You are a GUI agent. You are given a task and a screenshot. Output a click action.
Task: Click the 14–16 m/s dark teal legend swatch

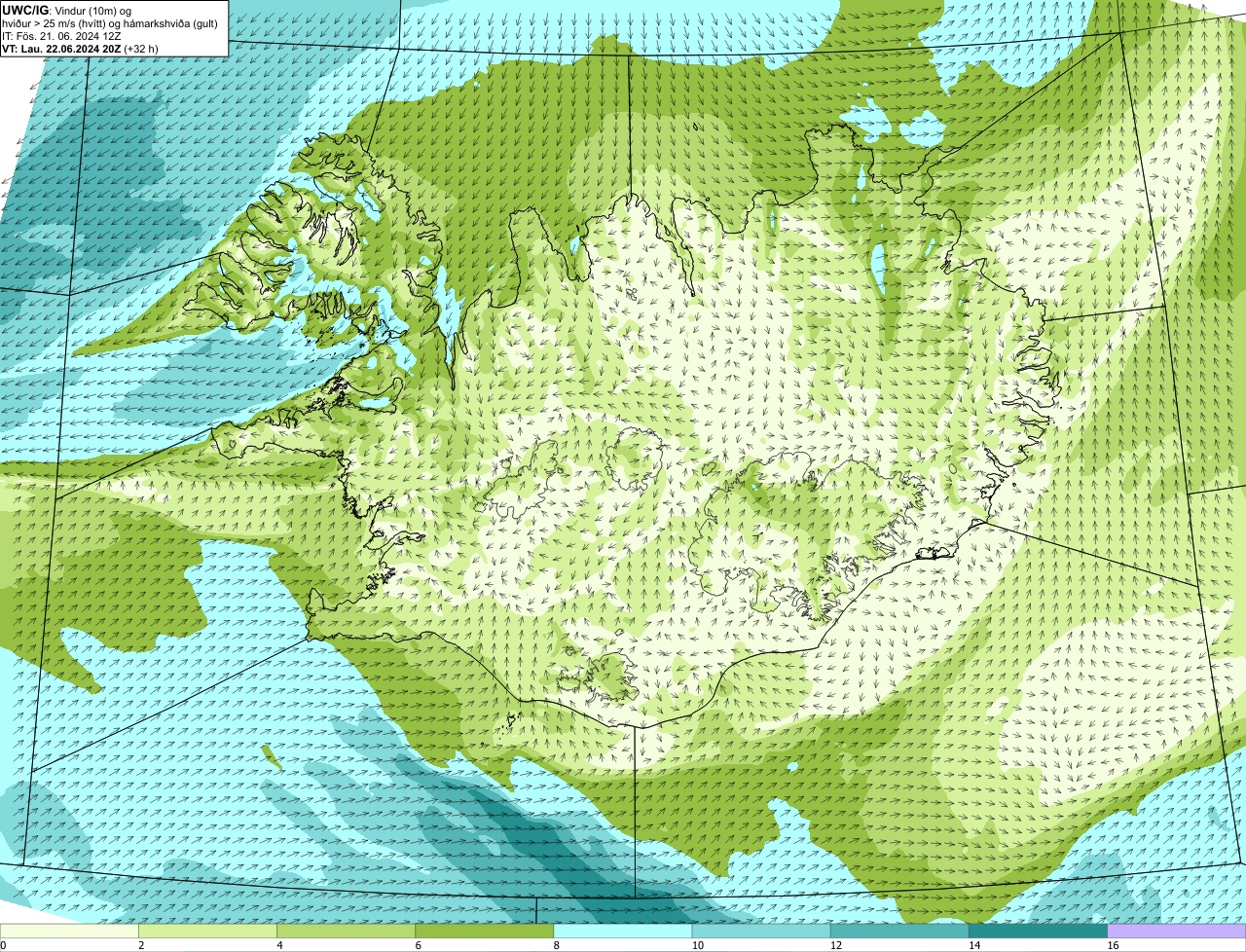(1039, 932)
